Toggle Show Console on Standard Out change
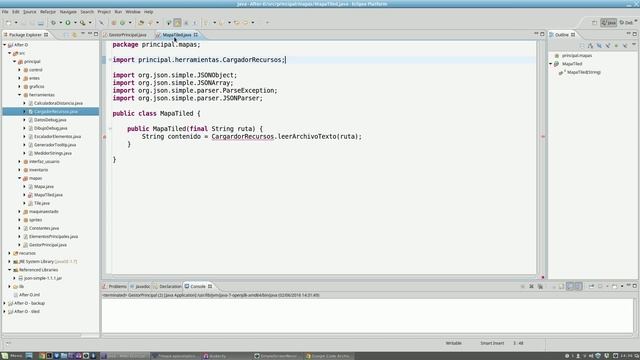Image resolution: width=640 pixels, height=360 pixels. (570, 287)
